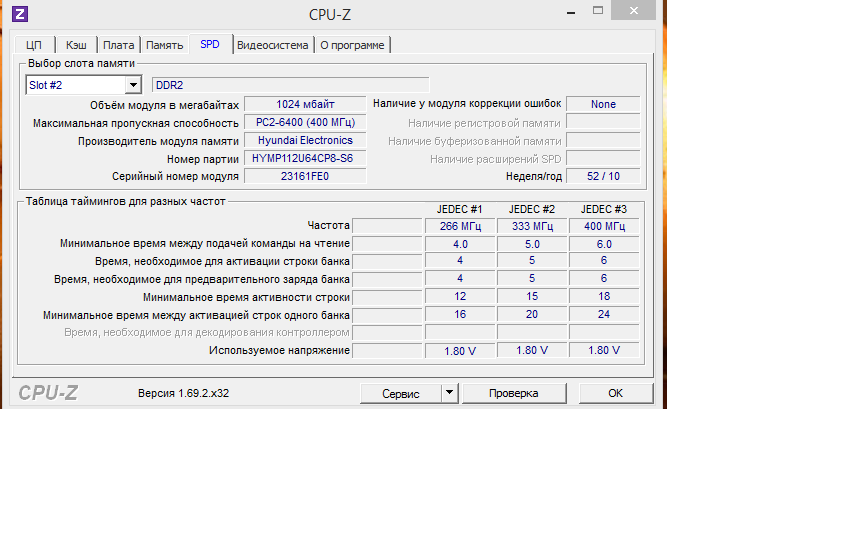Viewport: 864px width, 540px height.
Task: Click the 24 bank cycle time cell
Action: (604, 315)
